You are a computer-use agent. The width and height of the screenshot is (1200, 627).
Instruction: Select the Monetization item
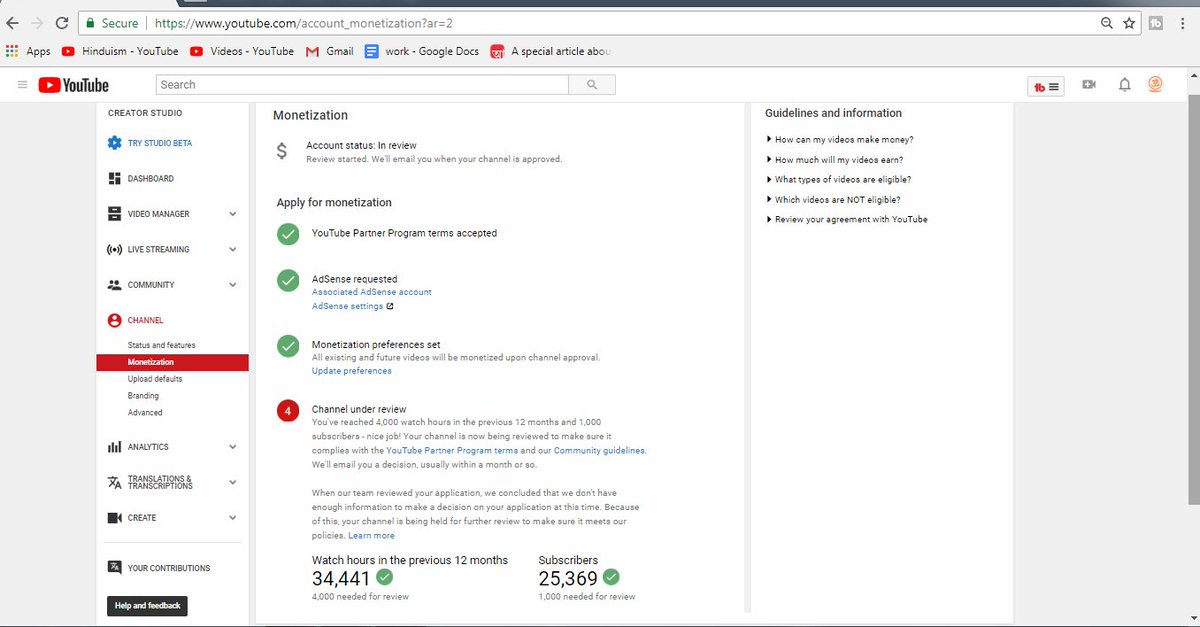173,362
